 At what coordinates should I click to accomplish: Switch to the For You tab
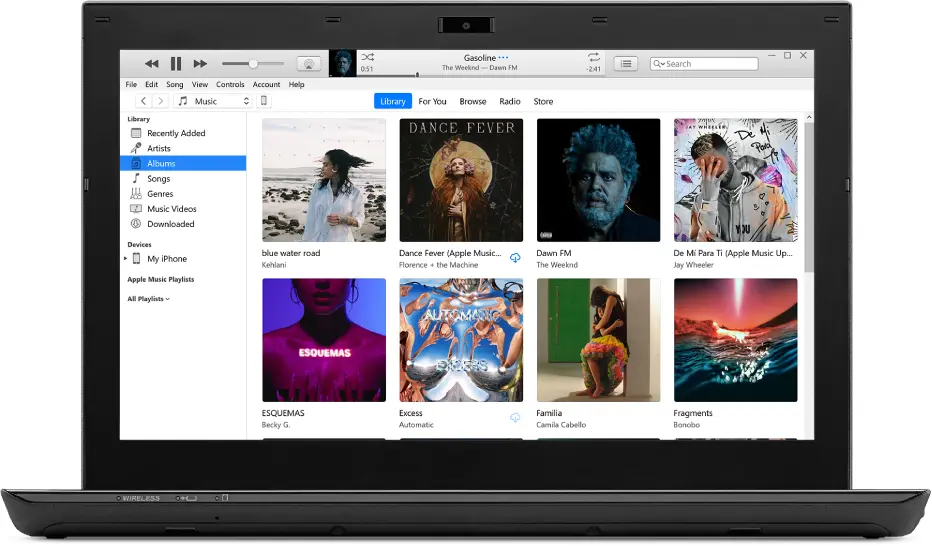click(432, 102)
